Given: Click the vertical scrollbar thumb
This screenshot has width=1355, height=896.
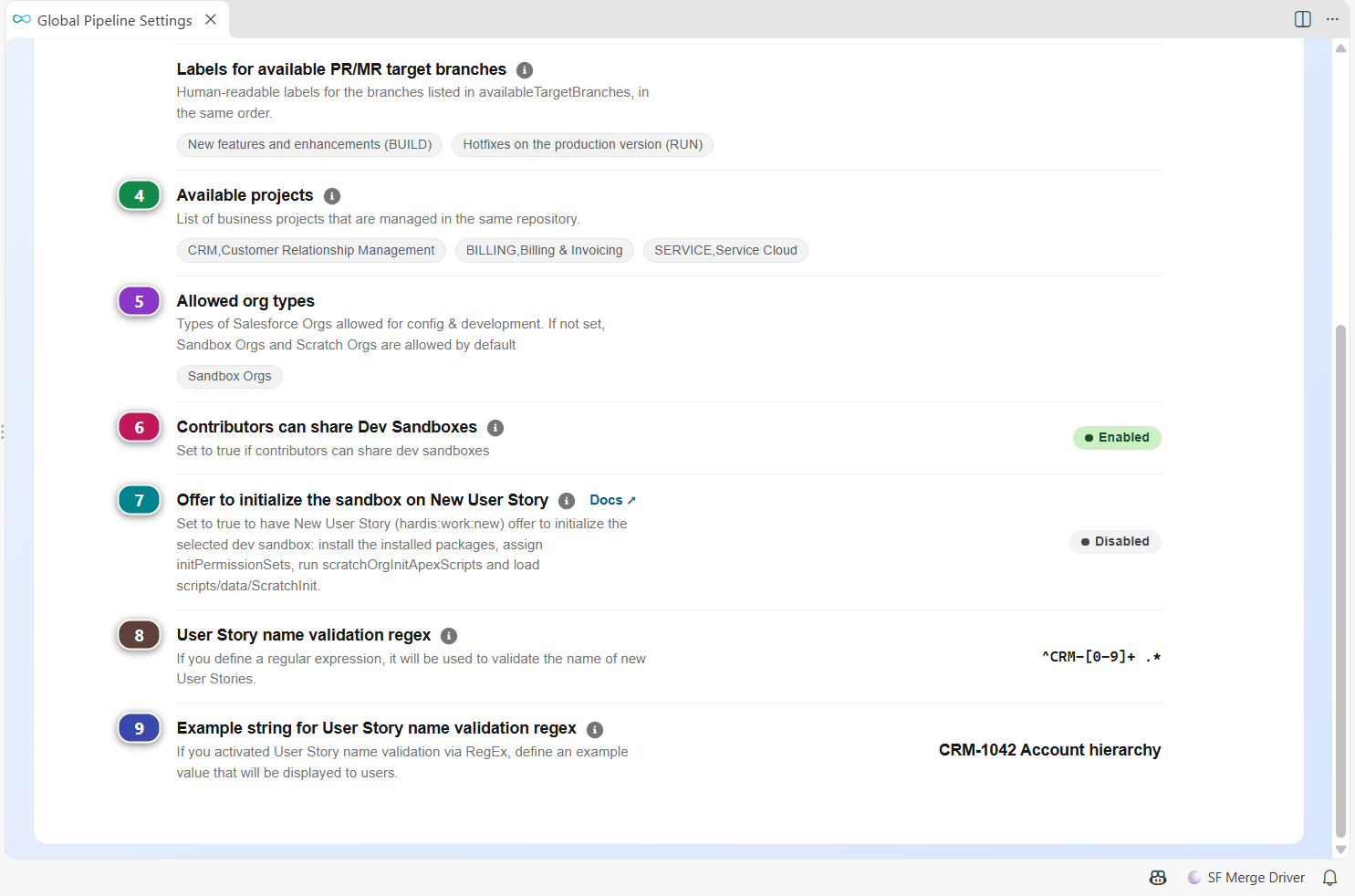Looking at the screenshot, I should pyautogui.click(x=1340, y=580).
